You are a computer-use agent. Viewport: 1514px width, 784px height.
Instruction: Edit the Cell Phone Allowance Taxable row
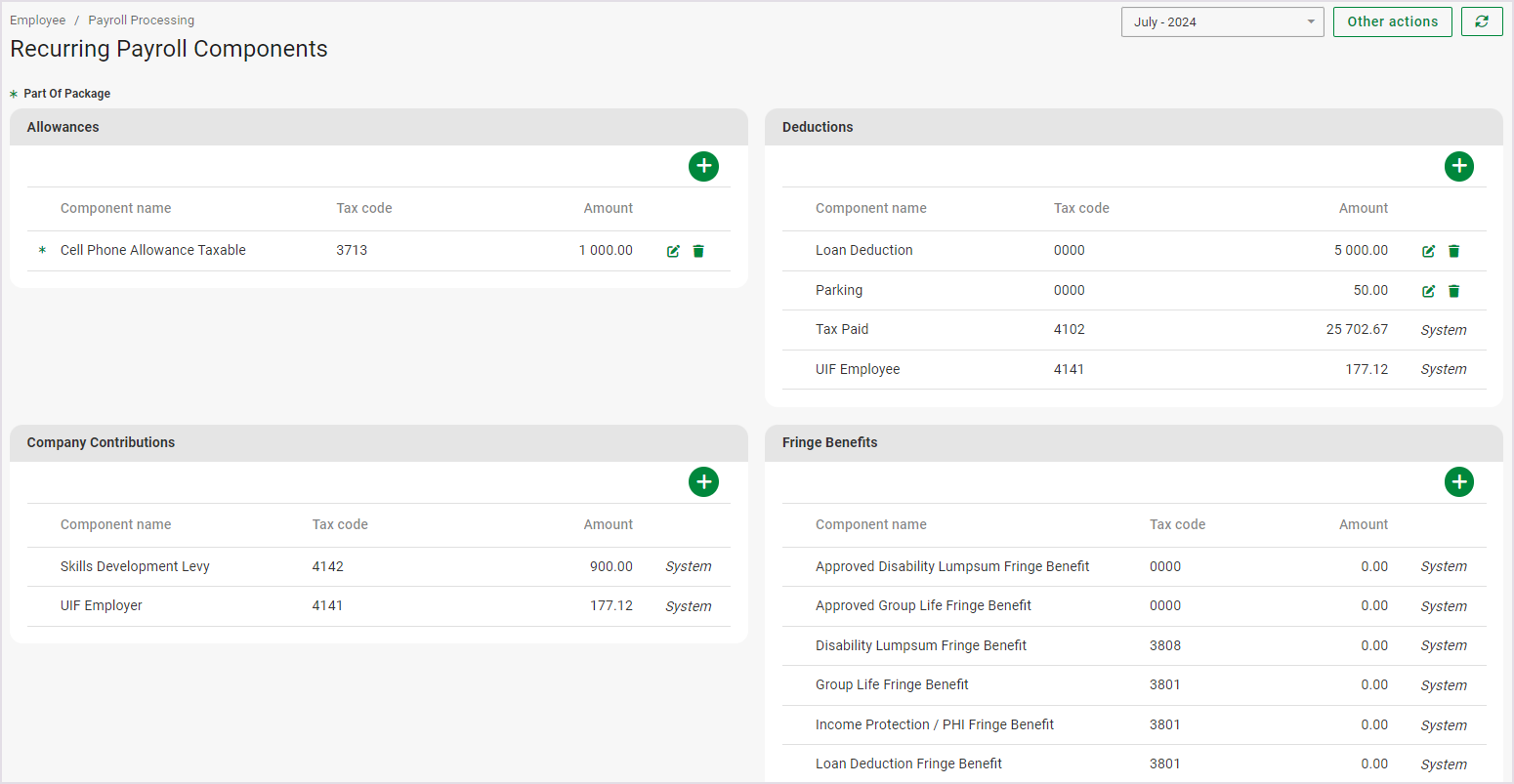(x=673, y=251)
